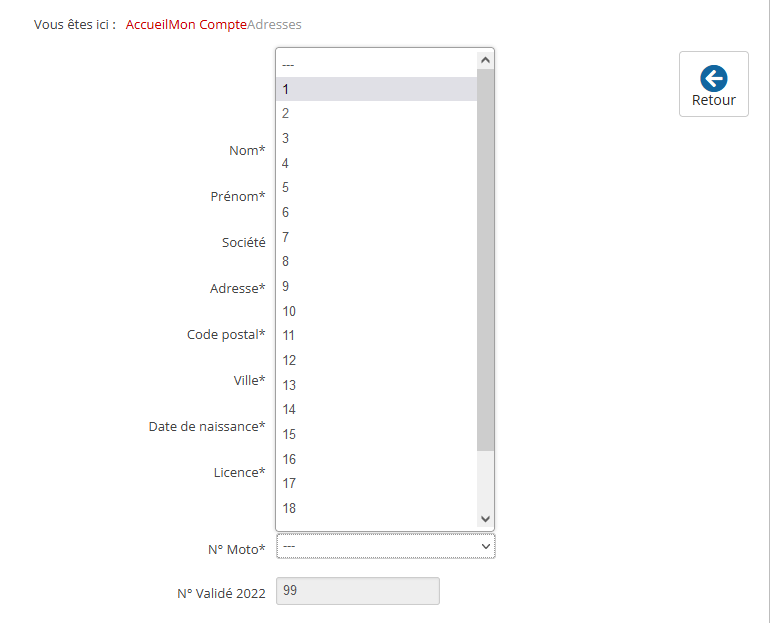Pick number 7 in the dropdown
The width and height of the screenshot is (770, 623).
pyautogui.click(x=376, y=237)
